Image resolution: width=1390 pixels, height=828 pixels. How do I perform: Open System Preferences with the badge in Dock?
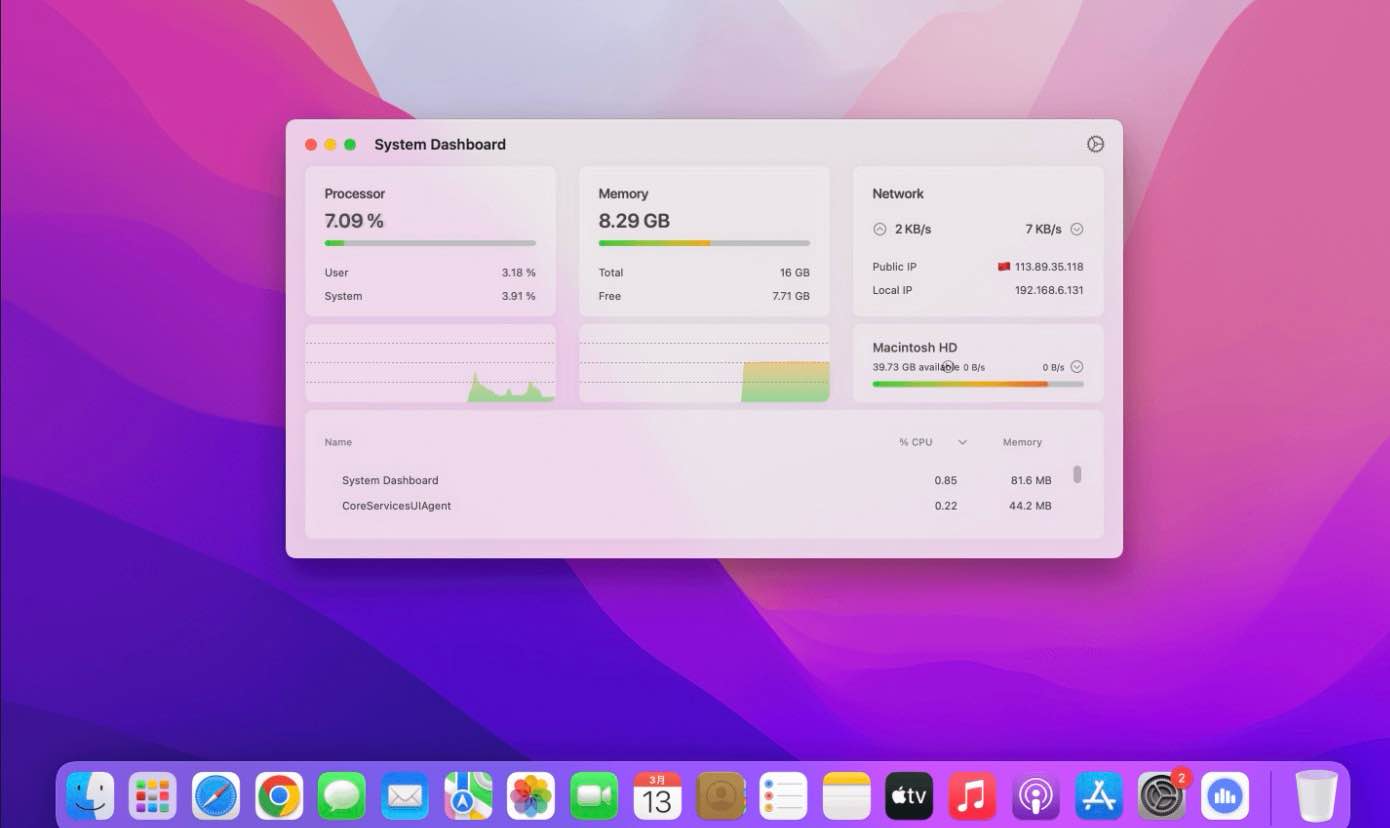point(1161,797)
